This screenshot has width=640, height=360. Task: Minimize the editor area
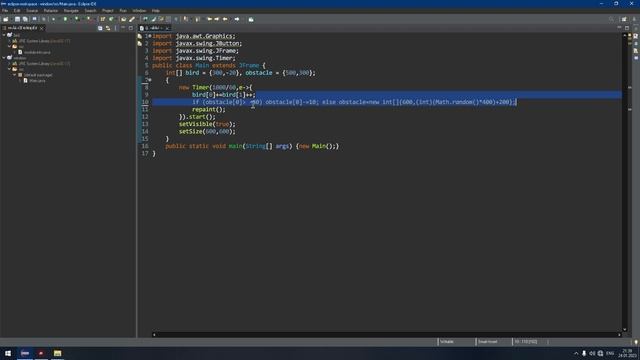tap(619, 28)
